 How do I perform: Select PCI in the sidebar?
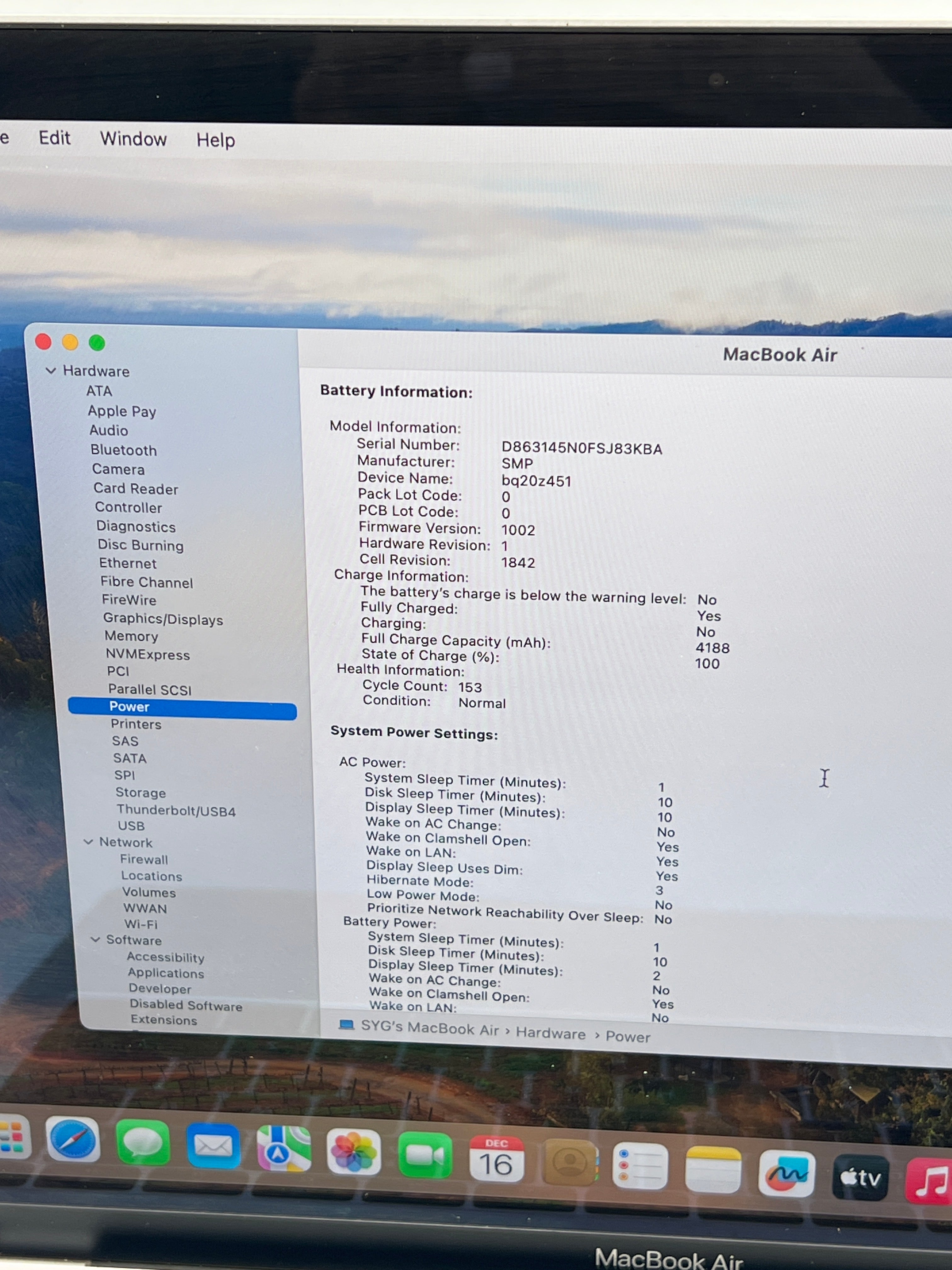point(118,671)
